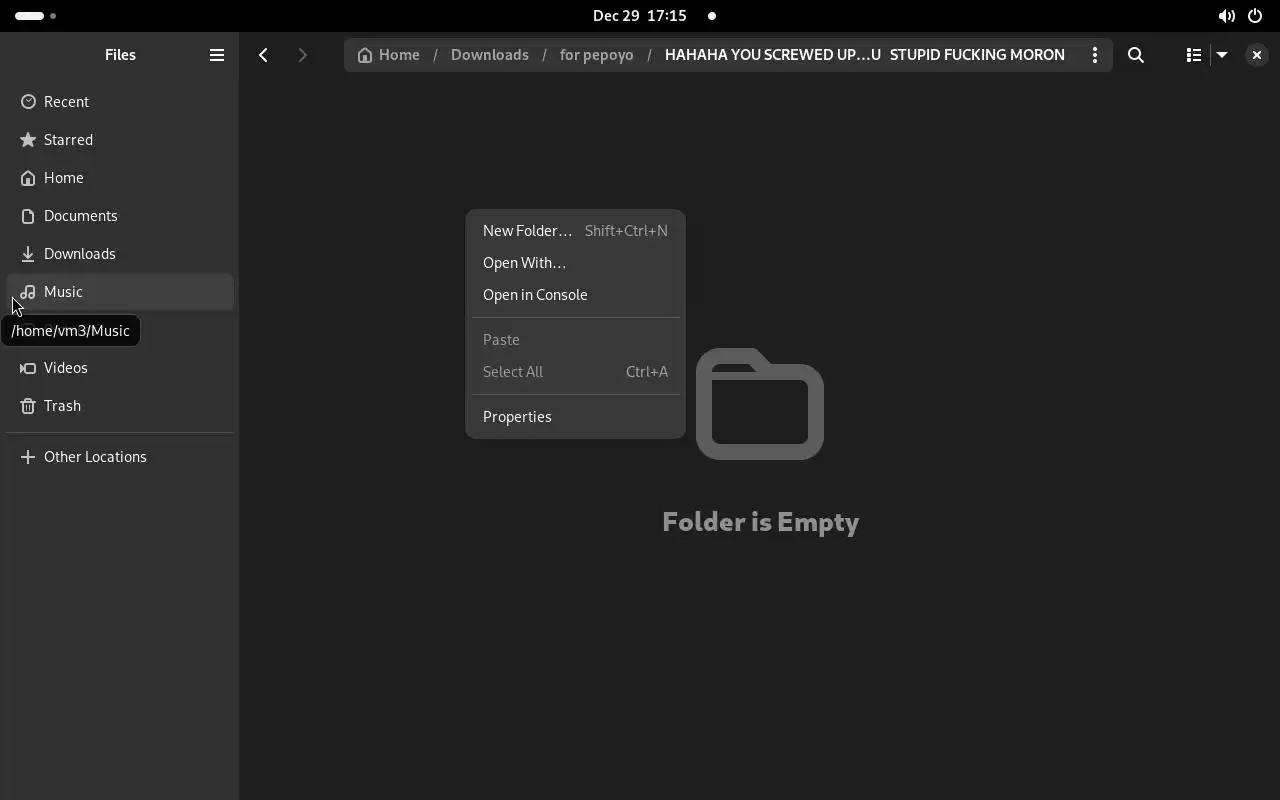Open Videos in the sidebar

coord(120,368)
